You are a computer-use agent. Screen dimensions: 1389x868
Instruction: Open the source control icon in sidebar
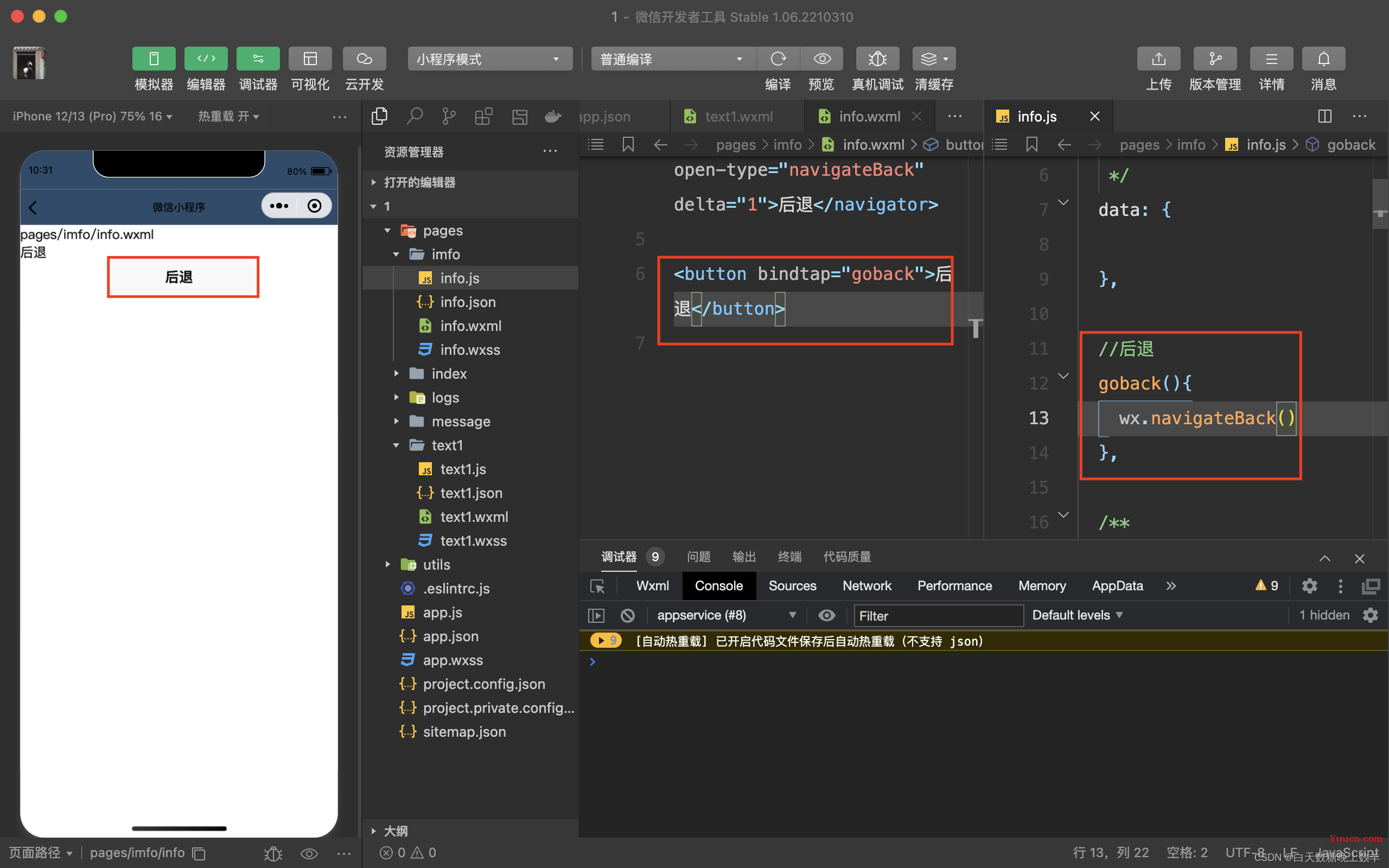[x=449, y=116]
